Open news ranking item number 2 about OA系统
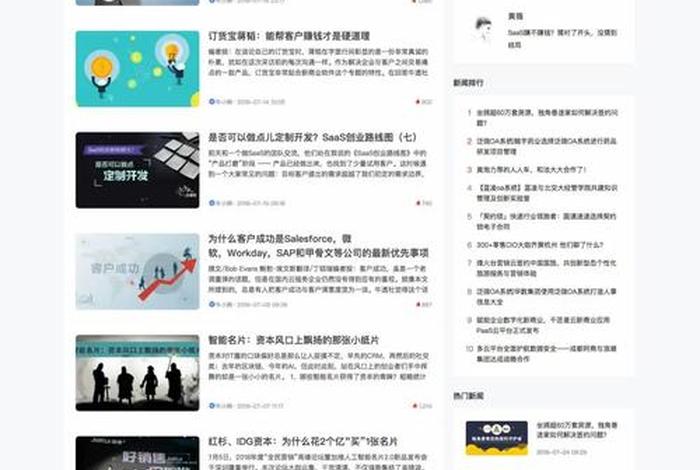 pos(546,146)
